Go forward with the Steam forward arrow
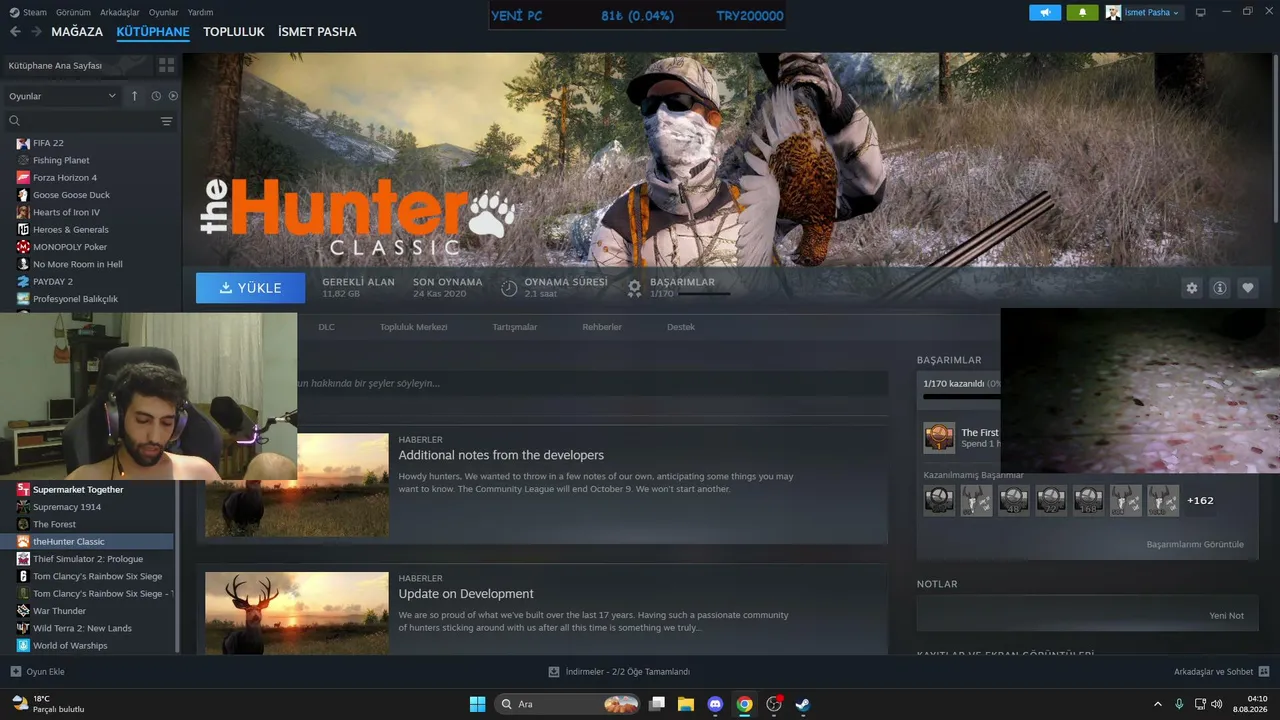Viewport: 1280px width, 720px height. click(x=36, y=32)
